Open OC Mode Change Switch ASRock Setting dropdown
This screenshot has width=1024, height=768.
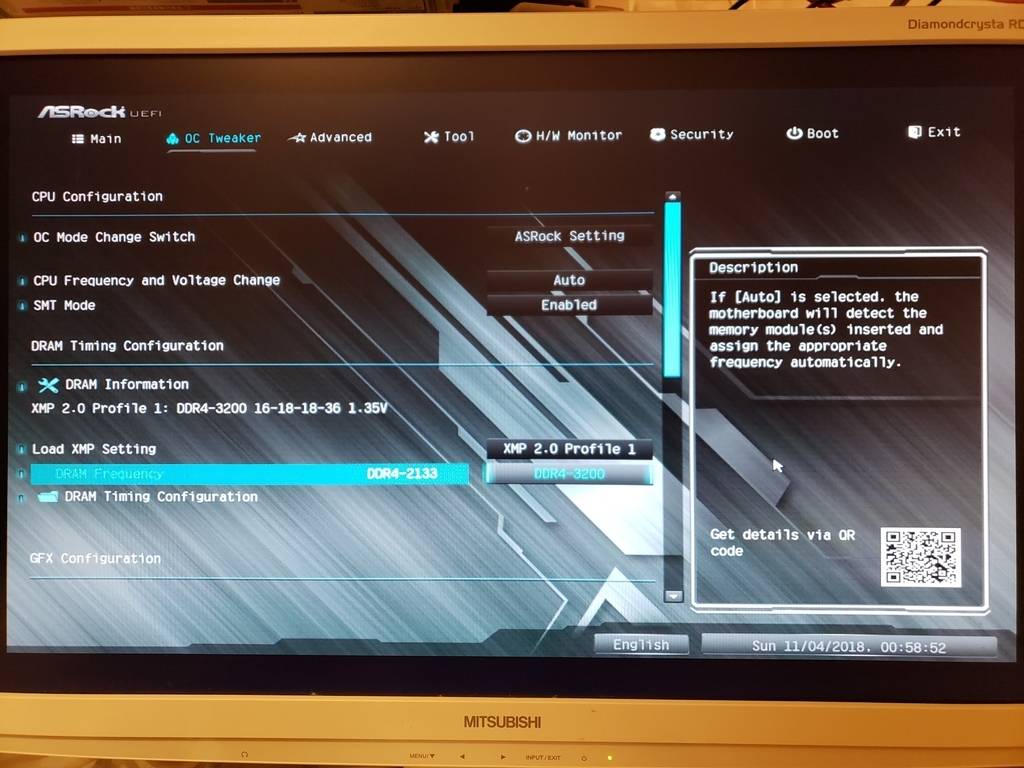(x=569, y=236)
